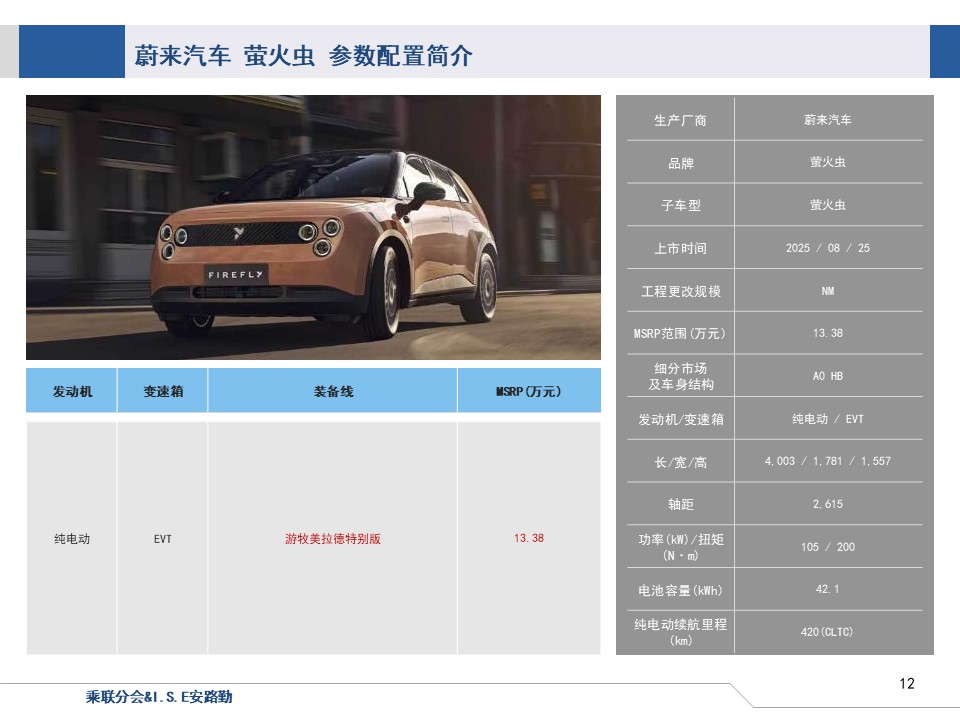This screenshot has height=720, width=960.
Task: Click the "发动机" column header
Action: coord(72,391)
